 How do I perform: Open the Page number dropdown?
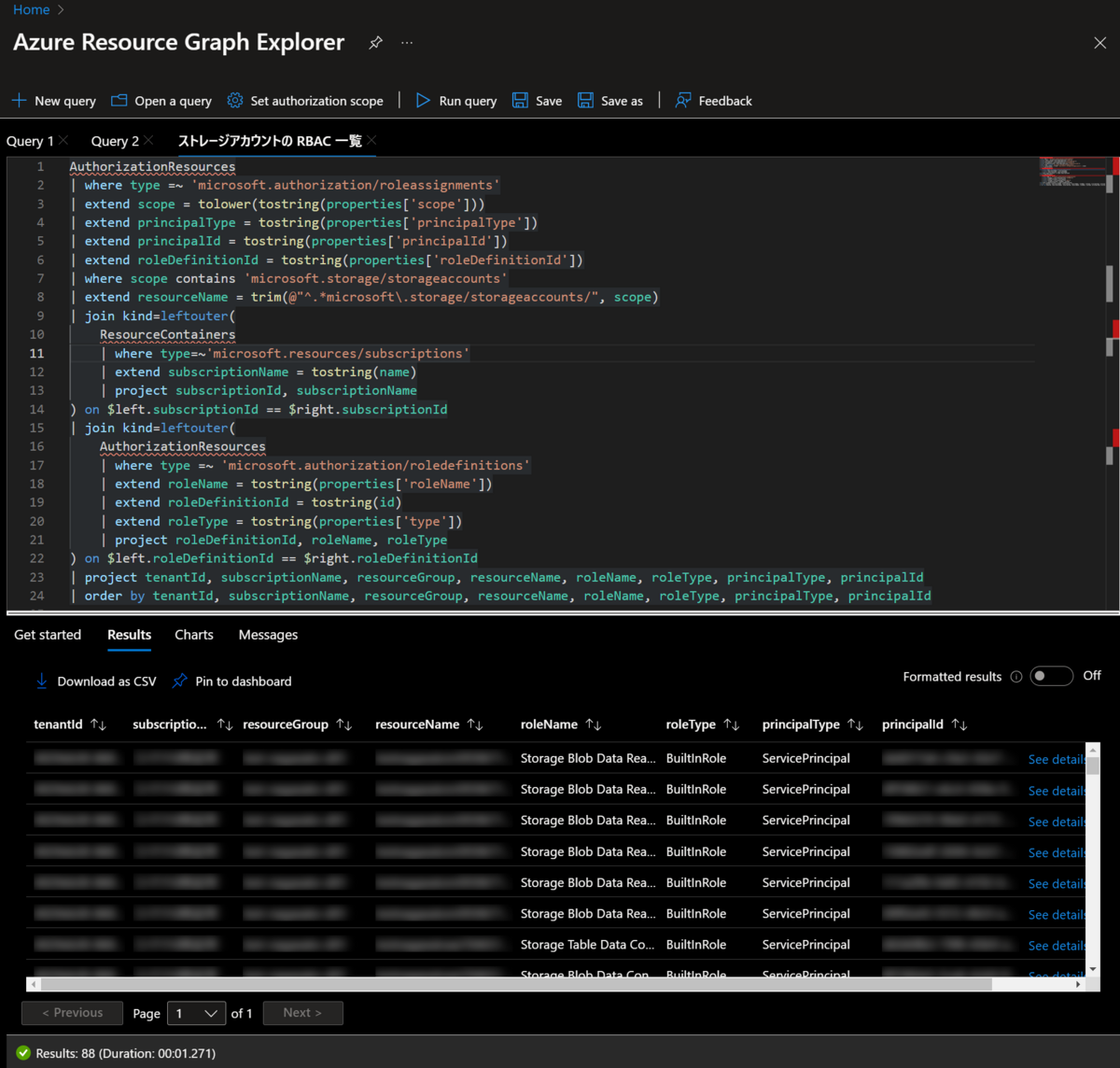click(x=196, y=1013)
